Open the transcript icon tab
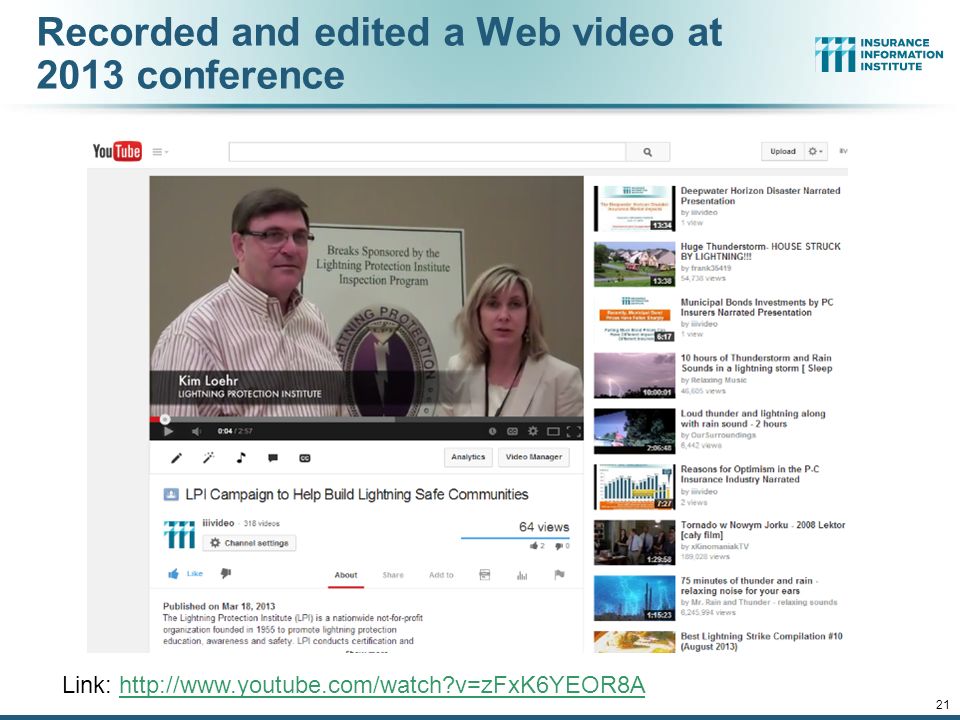Viewport: 960px width, 720px height. pos(484,575)
